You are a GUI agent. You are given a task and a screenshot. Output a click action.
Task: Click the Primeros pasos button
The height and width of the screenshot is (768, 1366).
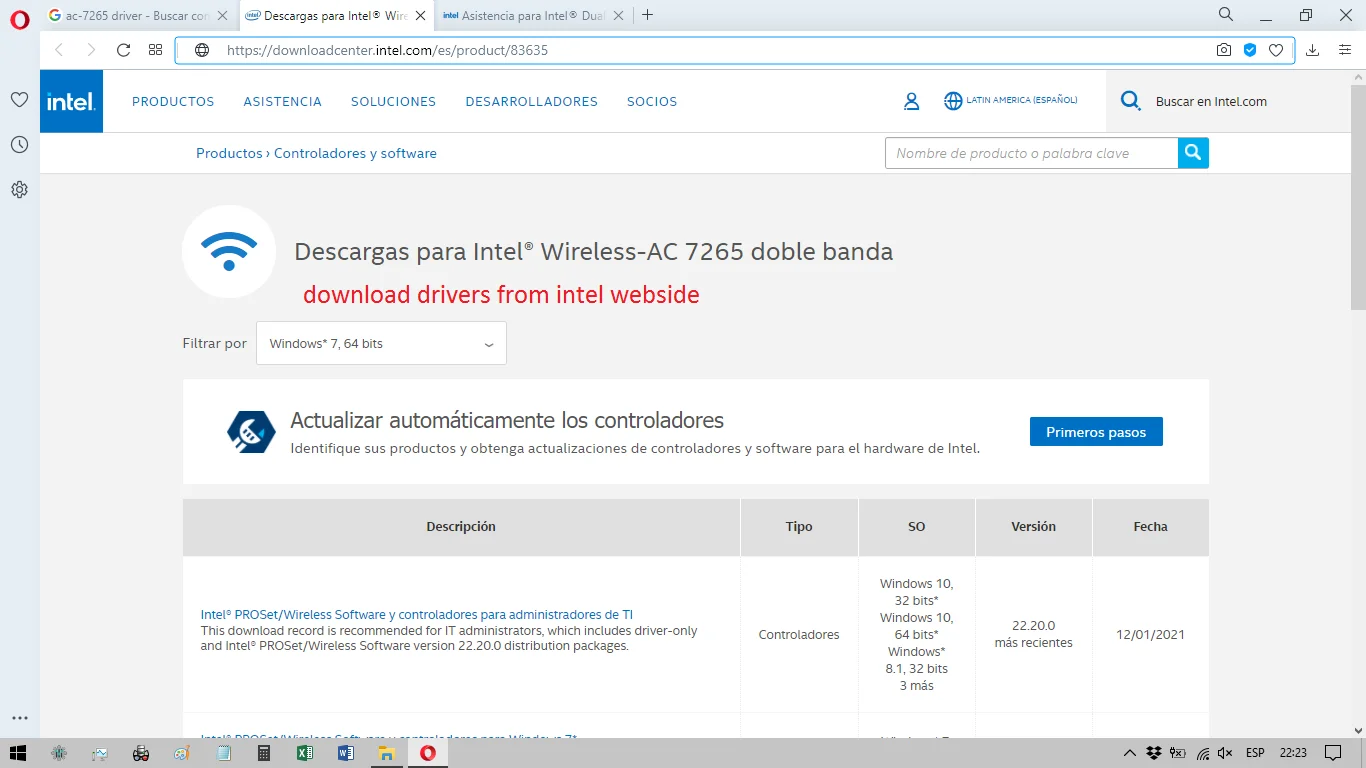[1096, 432]
